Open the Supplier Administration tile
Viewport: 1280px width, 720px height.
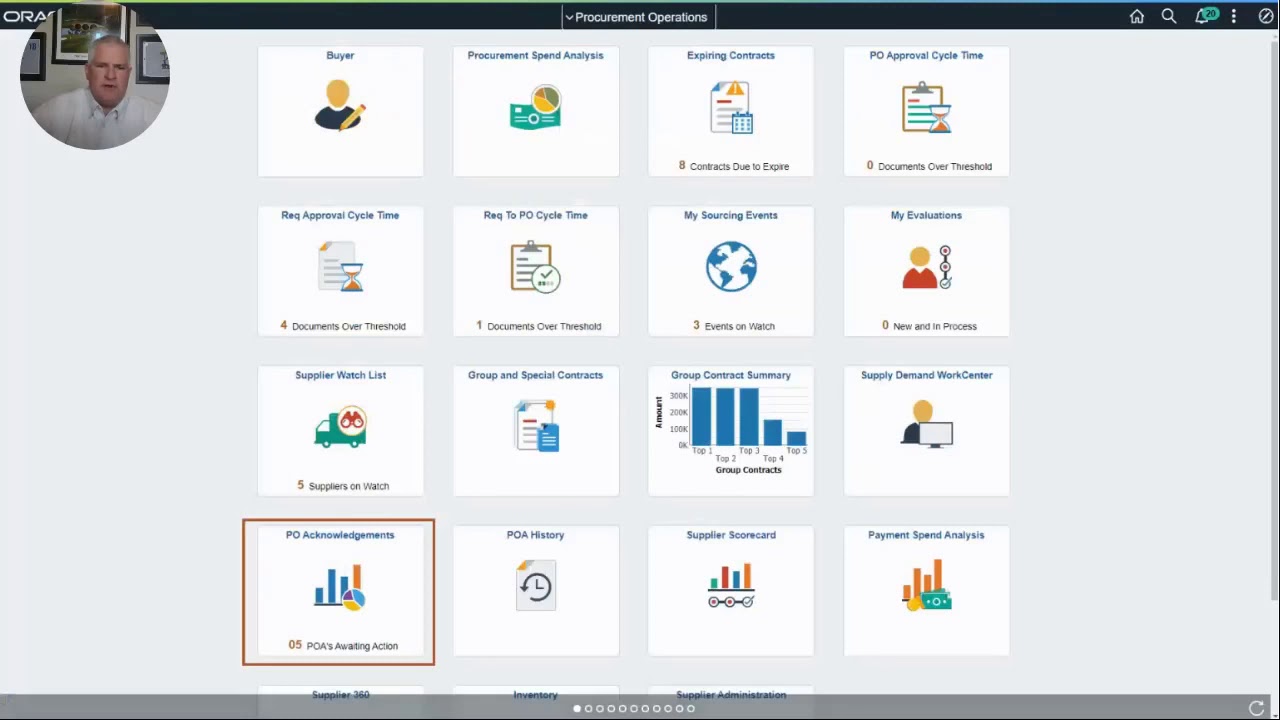click(x=731, y=702)
